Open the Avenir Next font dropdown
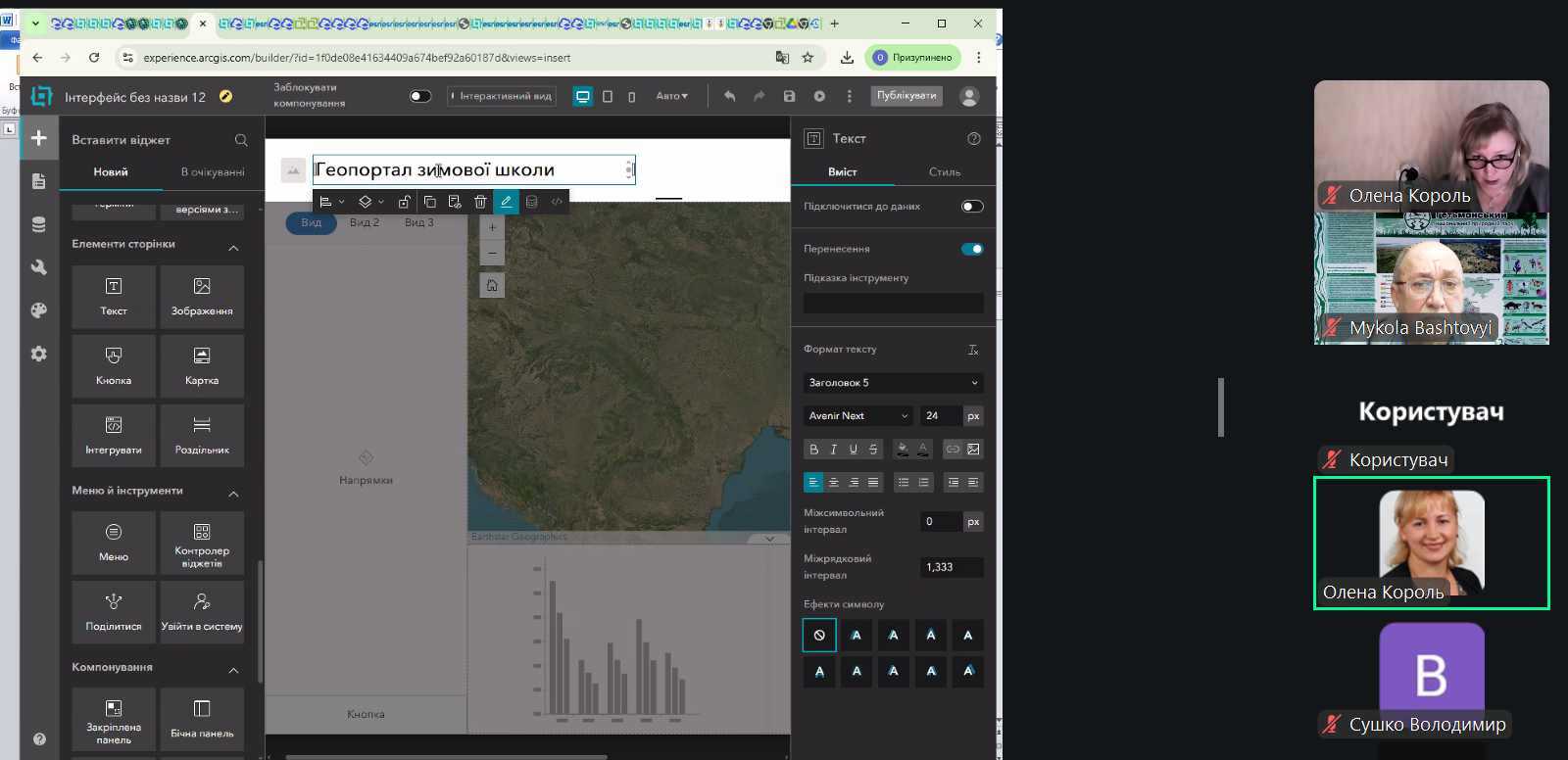 [x=857, y=416]
